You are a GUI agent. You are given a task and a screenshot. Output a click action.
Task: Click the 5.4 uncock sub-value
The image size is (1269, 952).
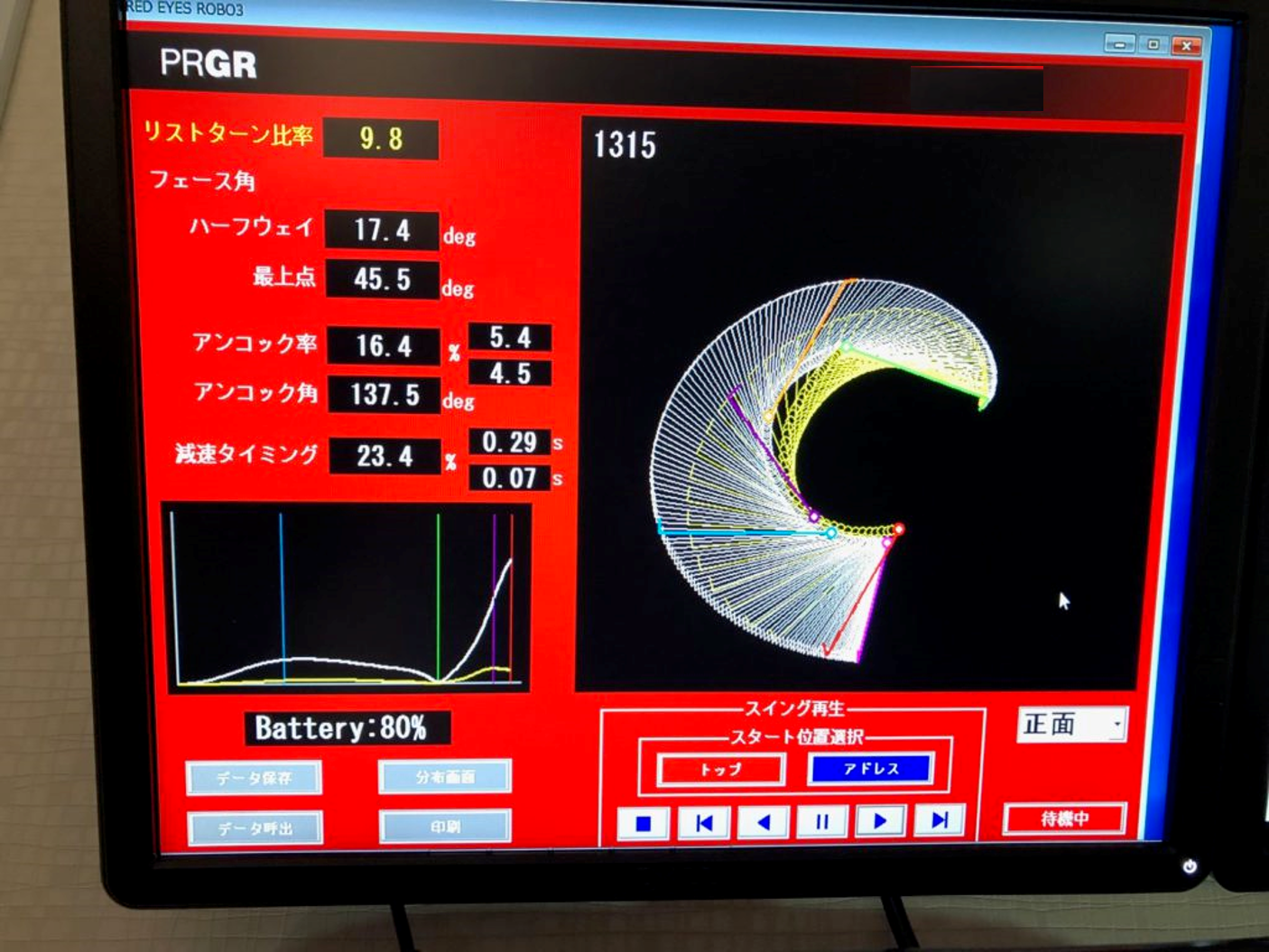pos(510,337)
